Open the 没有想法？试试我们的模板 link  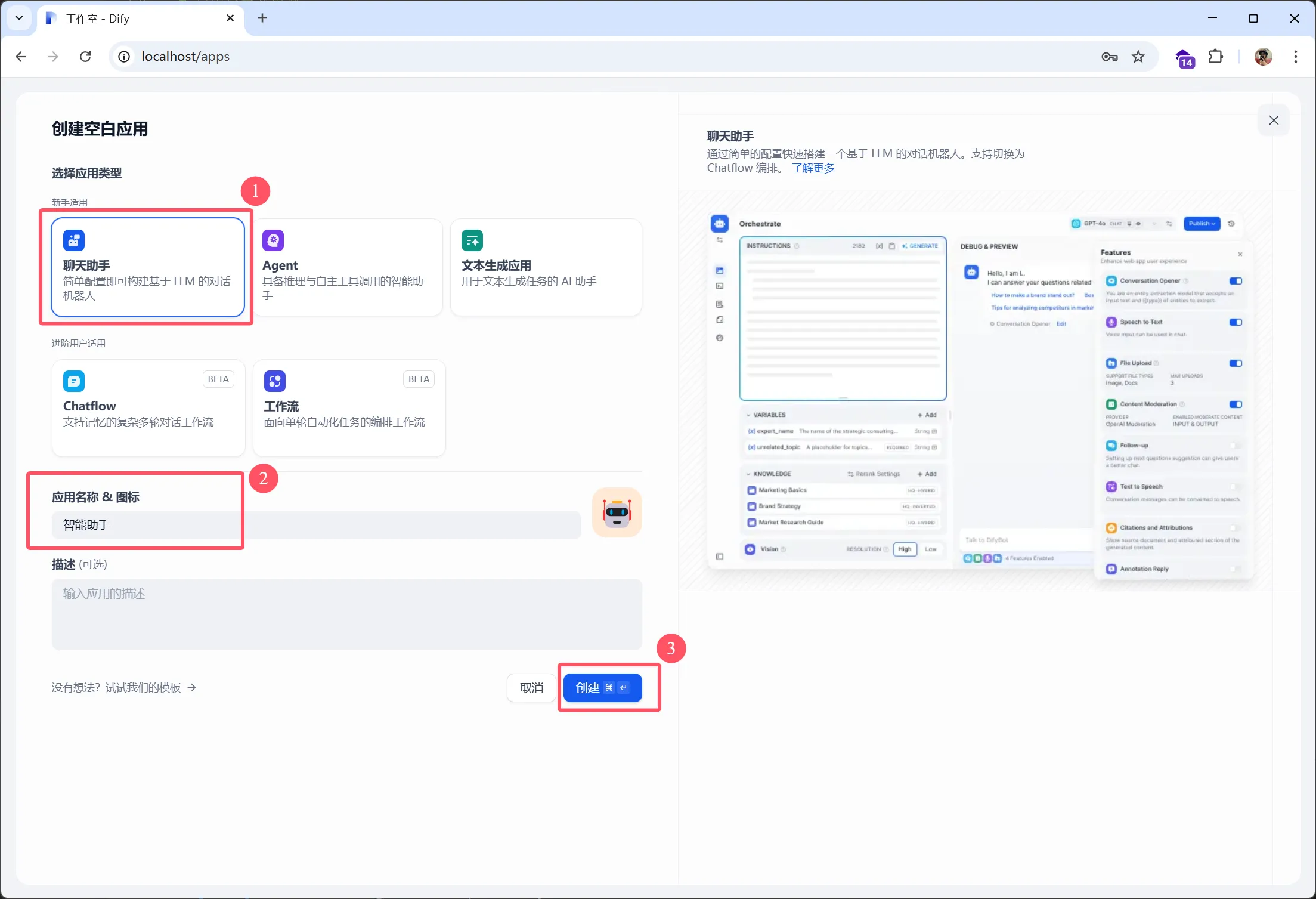coord(123,688)
